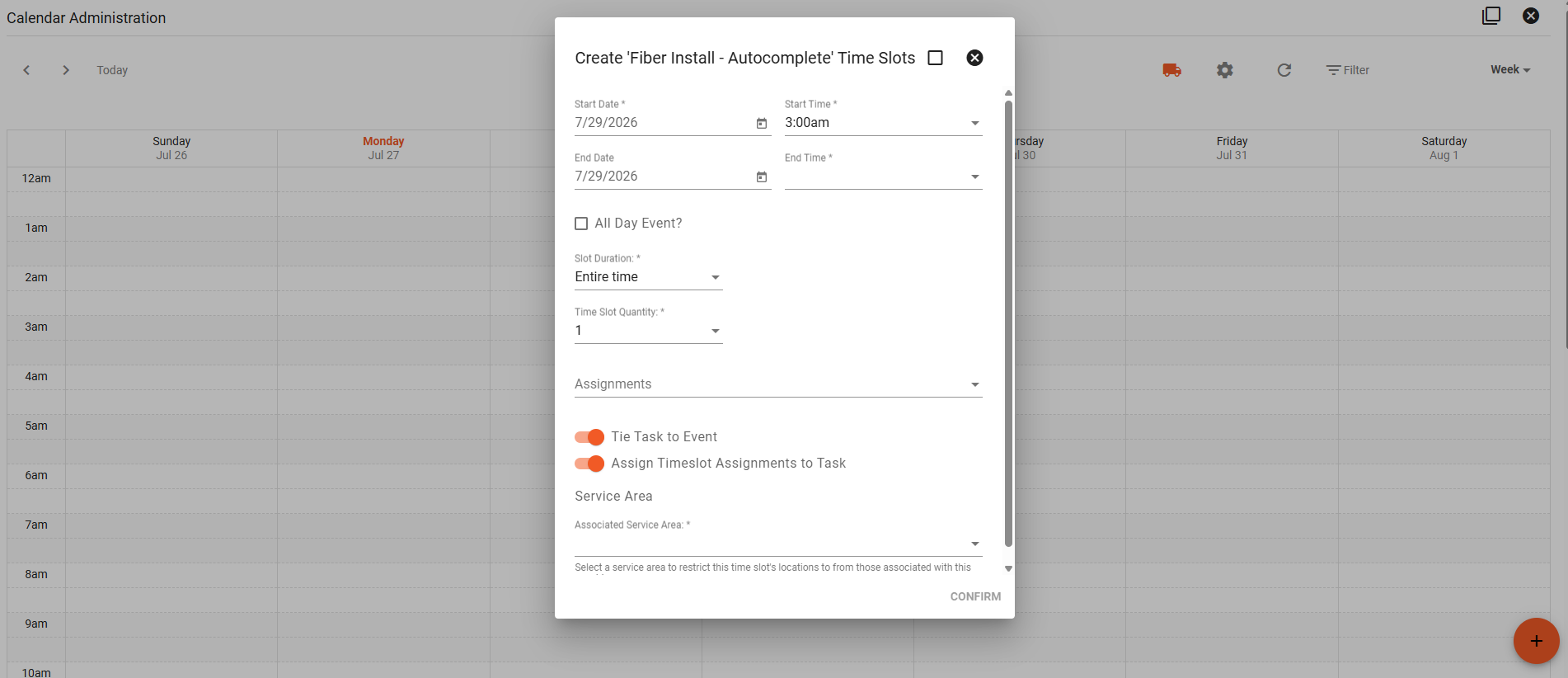Refresh the calendar

coord(1284,70)
